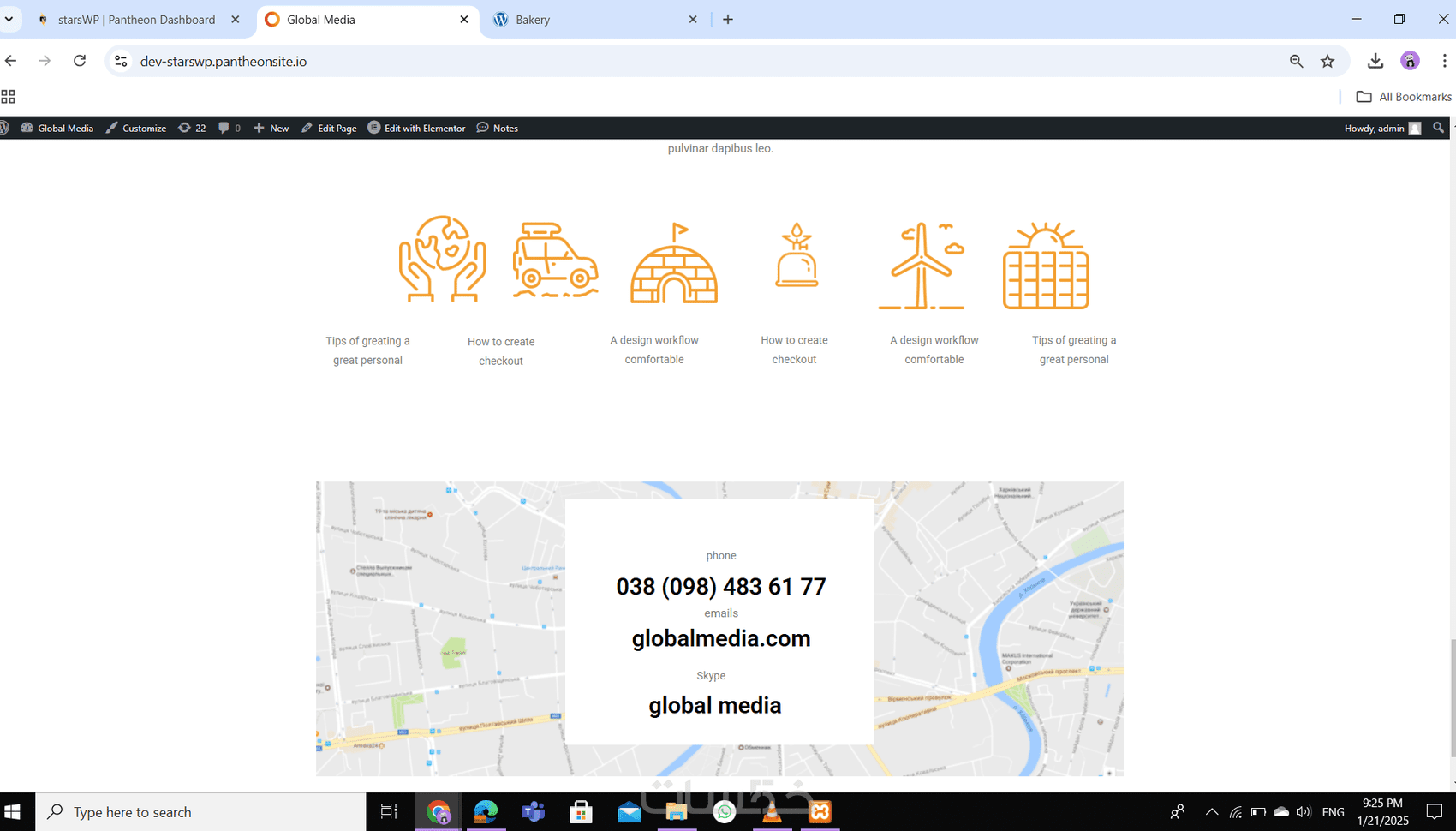Image resolution: width=1456 pixels, height=831 pixels.
Task: Open the browser downloads
Action: (1375, 61)
